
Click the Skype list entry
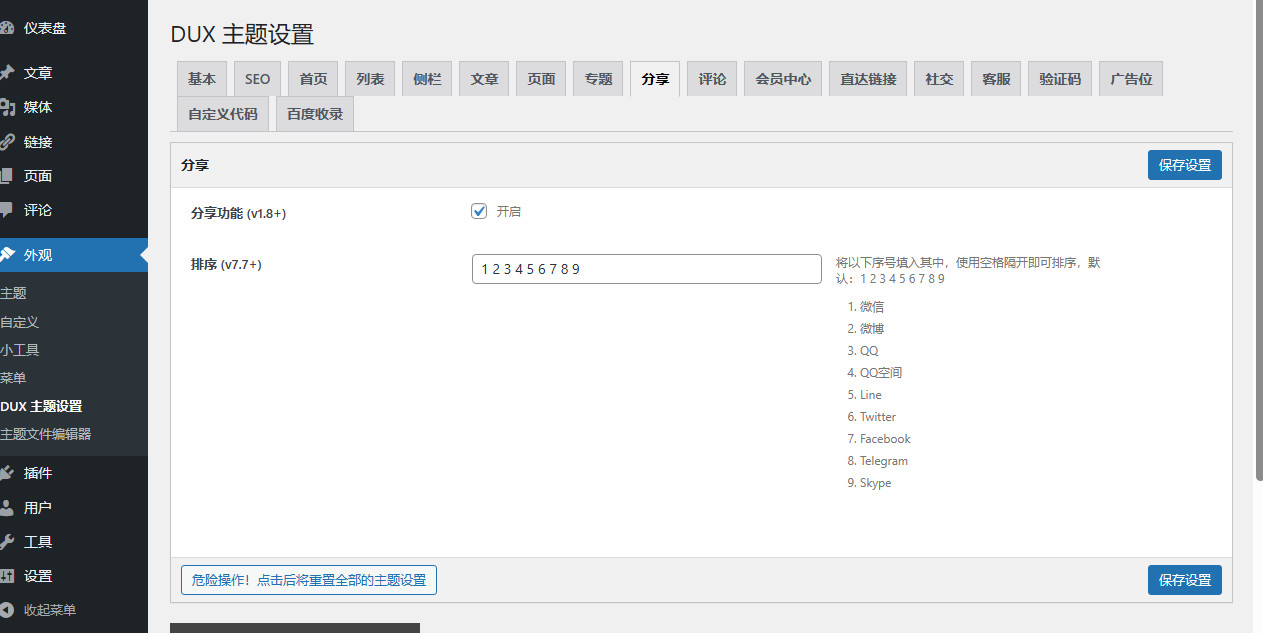pos(875,483)
